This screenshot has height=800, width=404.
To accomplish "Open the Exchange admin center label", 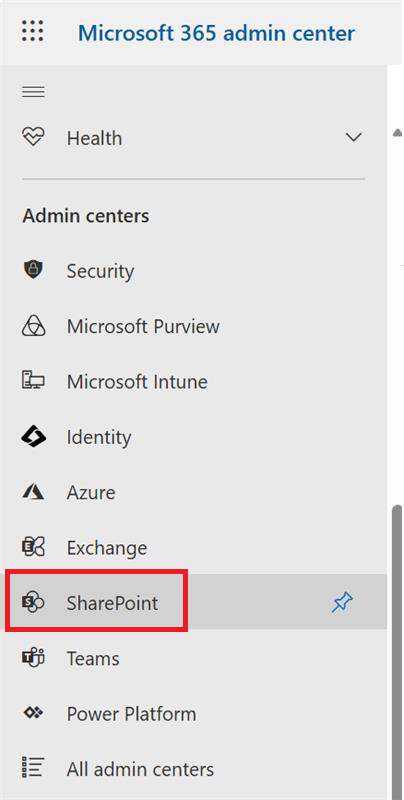I will pos(107,547).
